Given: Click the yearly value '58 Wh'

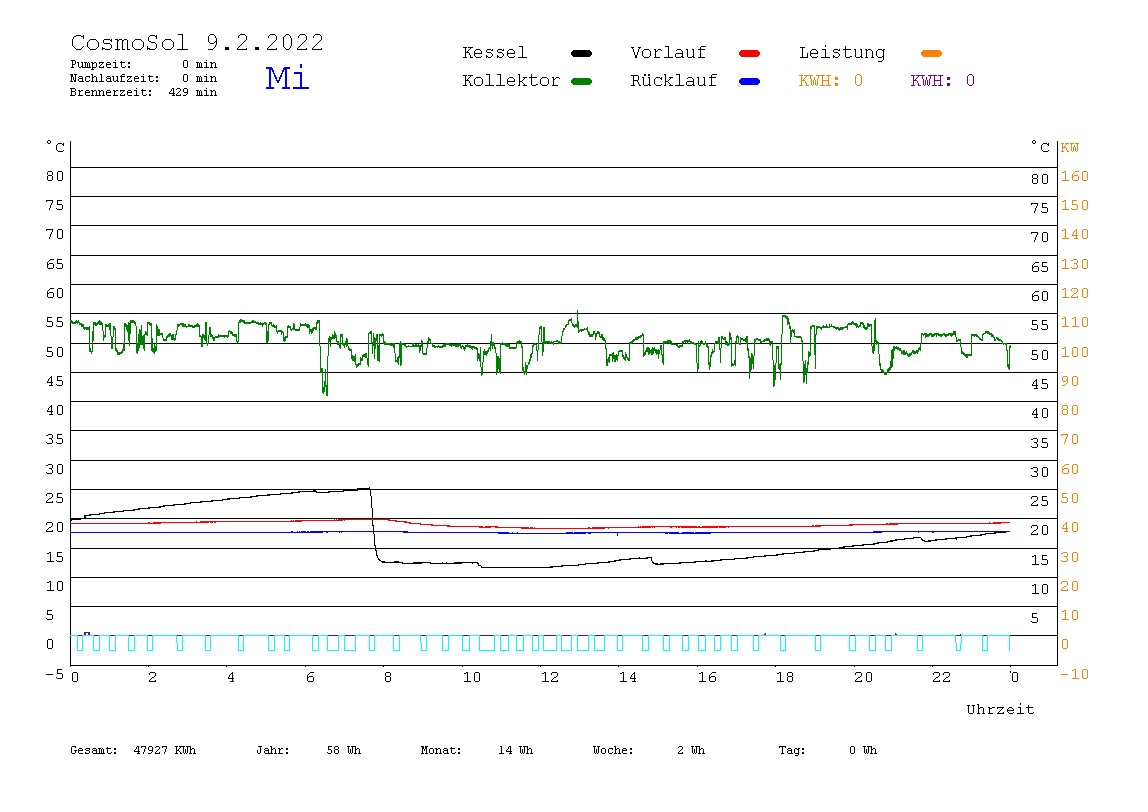Looking at the screenshot, I should point(343,750).
